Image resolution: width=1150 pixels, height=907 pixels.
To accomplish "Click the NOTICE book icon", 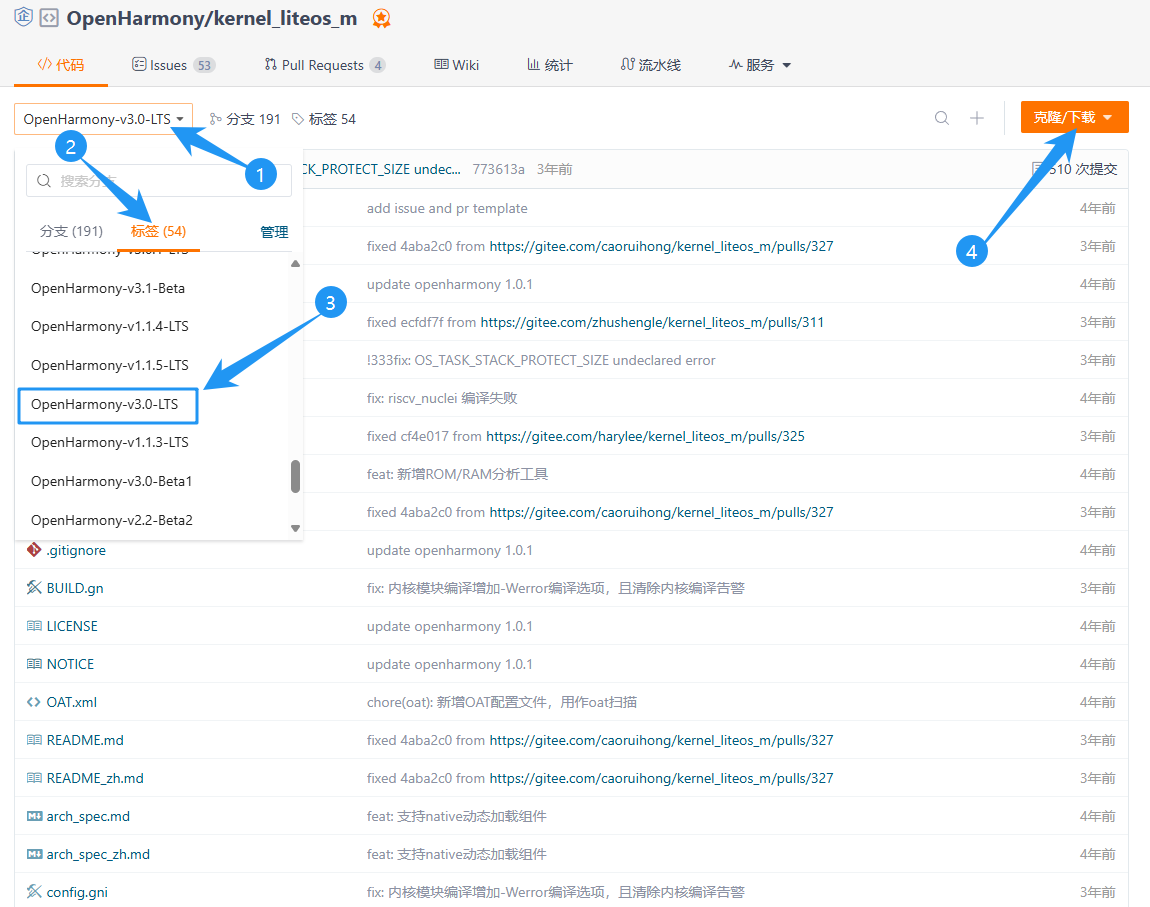I will (34, 664).
